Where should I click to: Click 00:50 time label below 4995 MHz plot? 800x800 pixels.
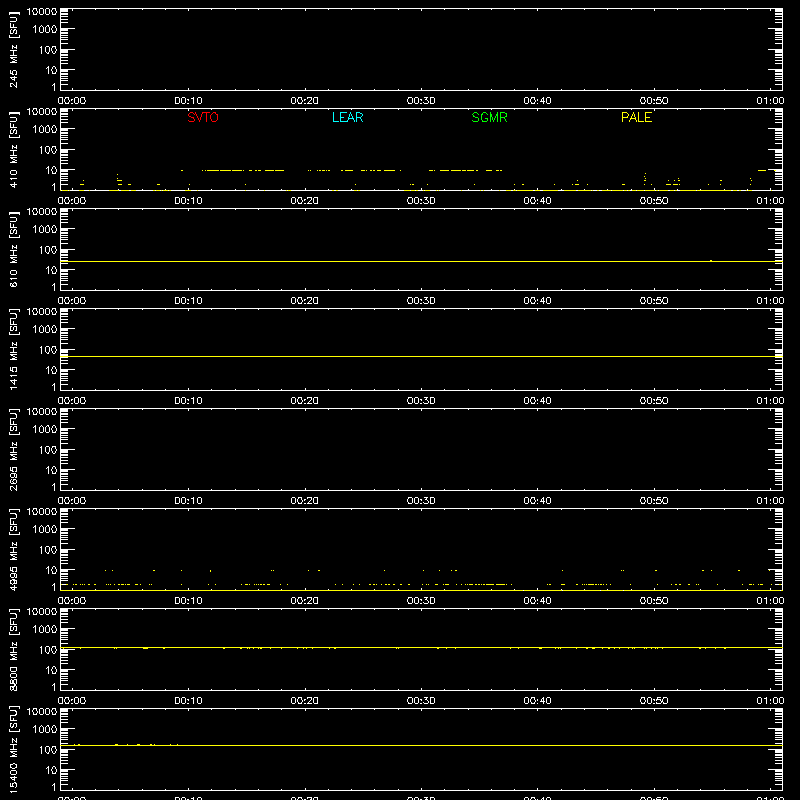tap(654, 601)
